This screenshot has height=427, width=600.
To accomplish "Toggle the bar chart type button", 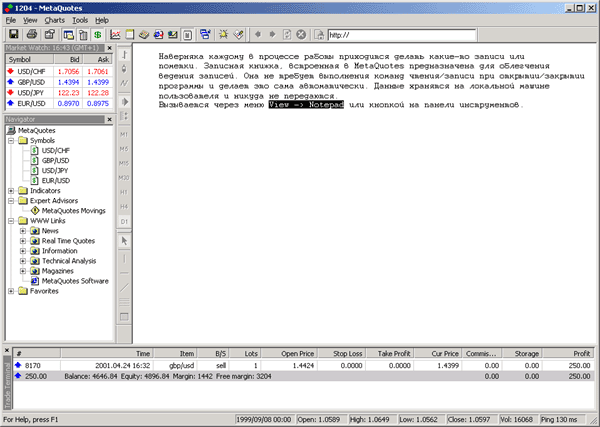I will (124, 55).
